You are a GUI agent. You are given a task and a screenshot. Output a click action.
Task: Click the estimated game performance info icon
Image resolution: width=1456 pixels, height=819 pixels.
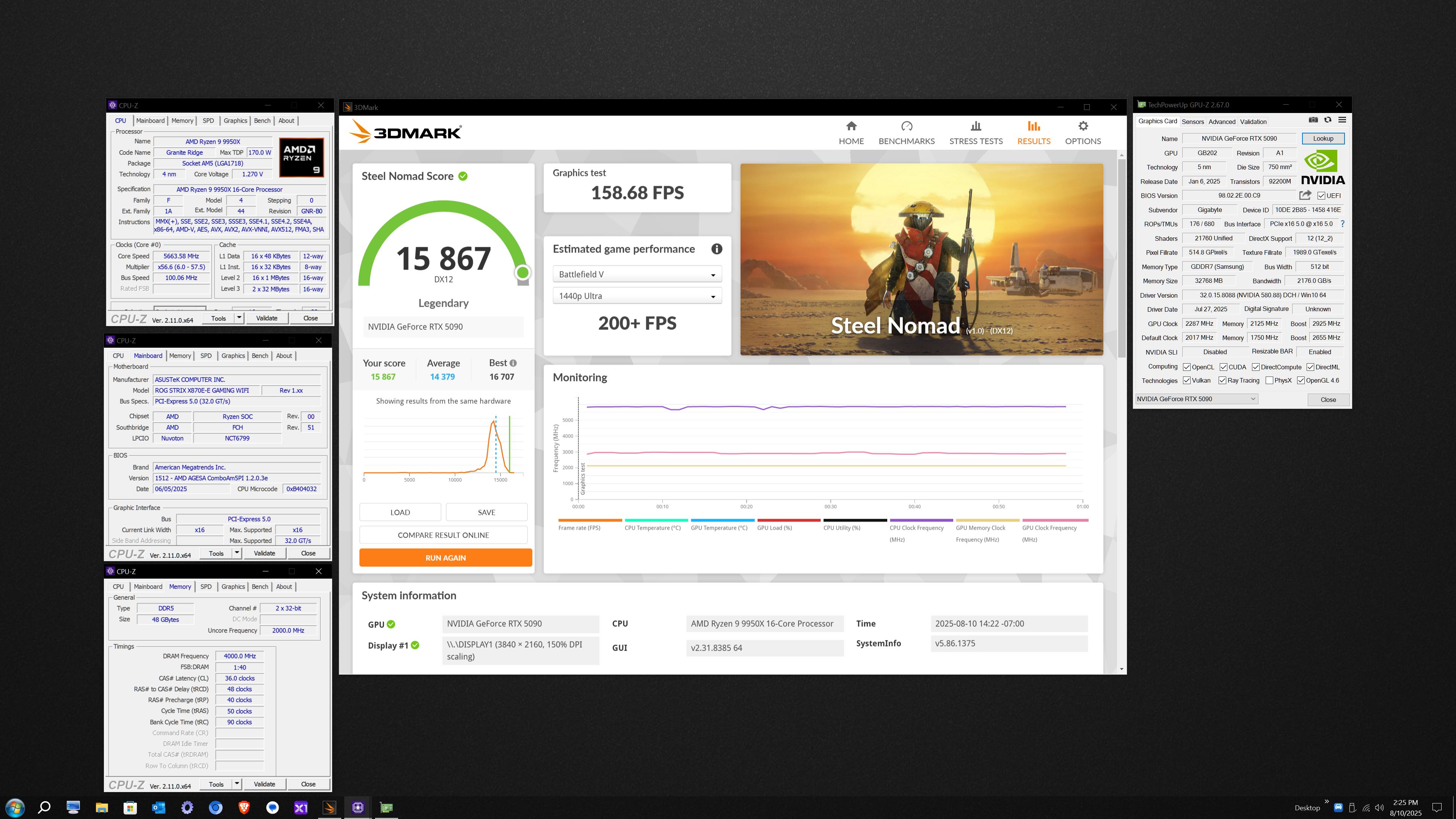pos(717,249)
